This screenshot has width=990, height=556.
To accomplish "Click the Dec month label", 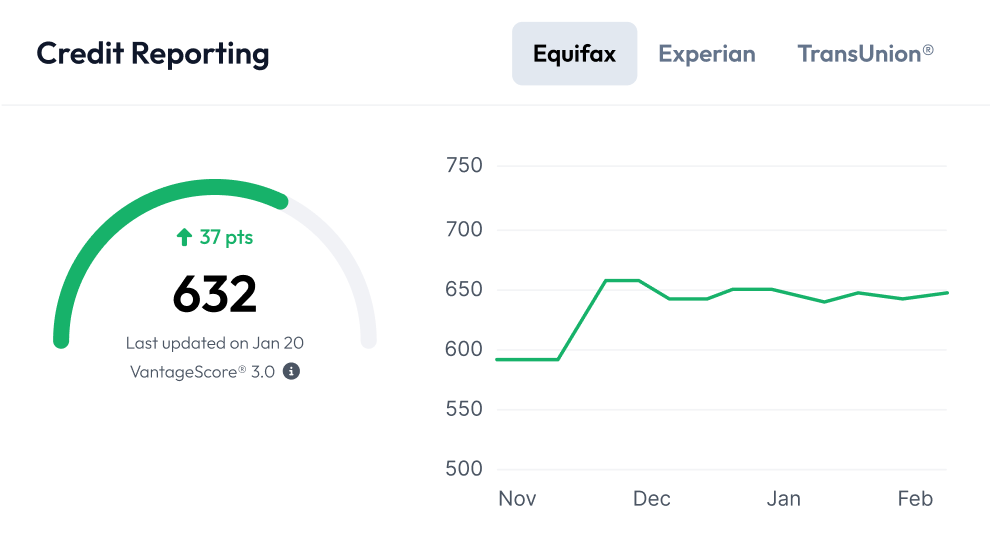I will (652, 498).
